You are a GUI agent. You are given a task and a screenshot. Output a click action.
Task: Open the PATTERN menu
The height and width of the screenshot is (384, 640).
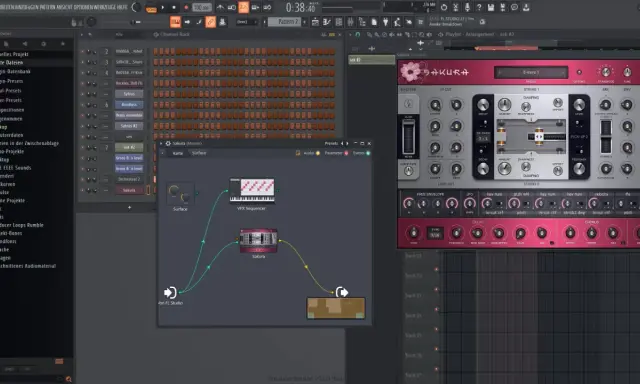[47, 7]
